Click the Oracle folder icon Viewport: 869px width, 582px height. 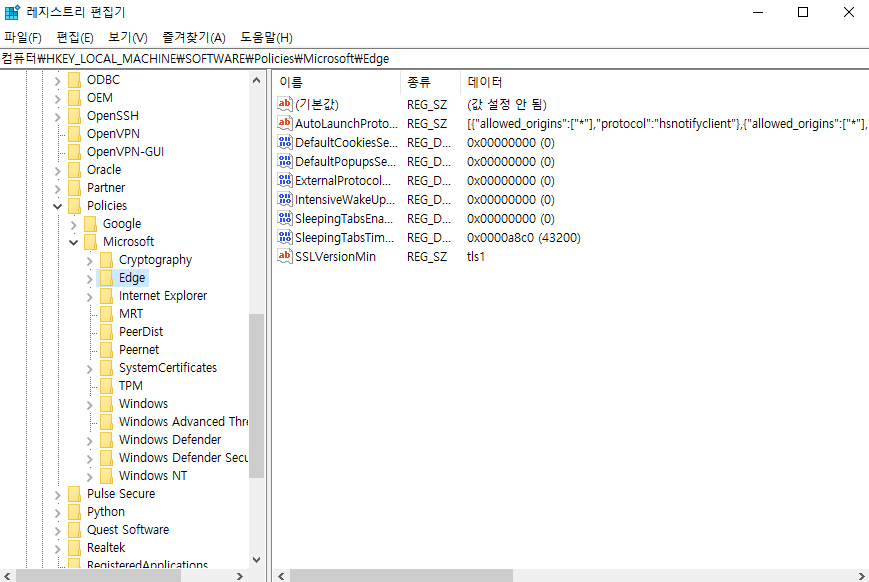74,170
